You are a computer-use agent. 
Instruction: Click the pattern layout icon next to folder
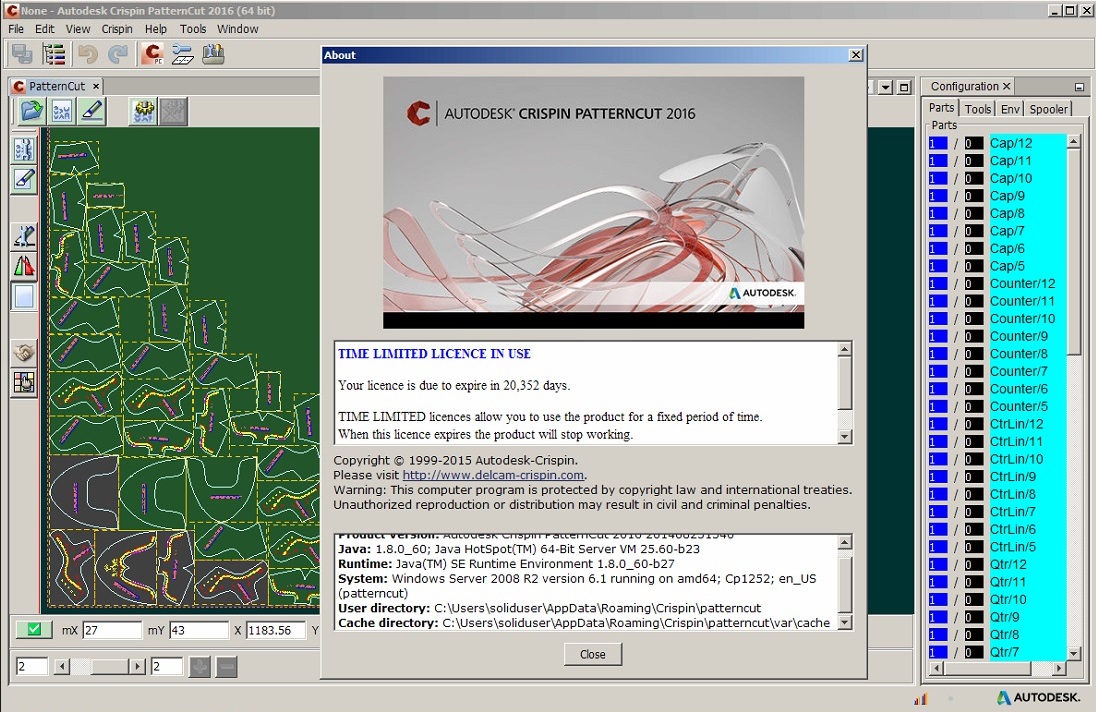coord(62,111)
